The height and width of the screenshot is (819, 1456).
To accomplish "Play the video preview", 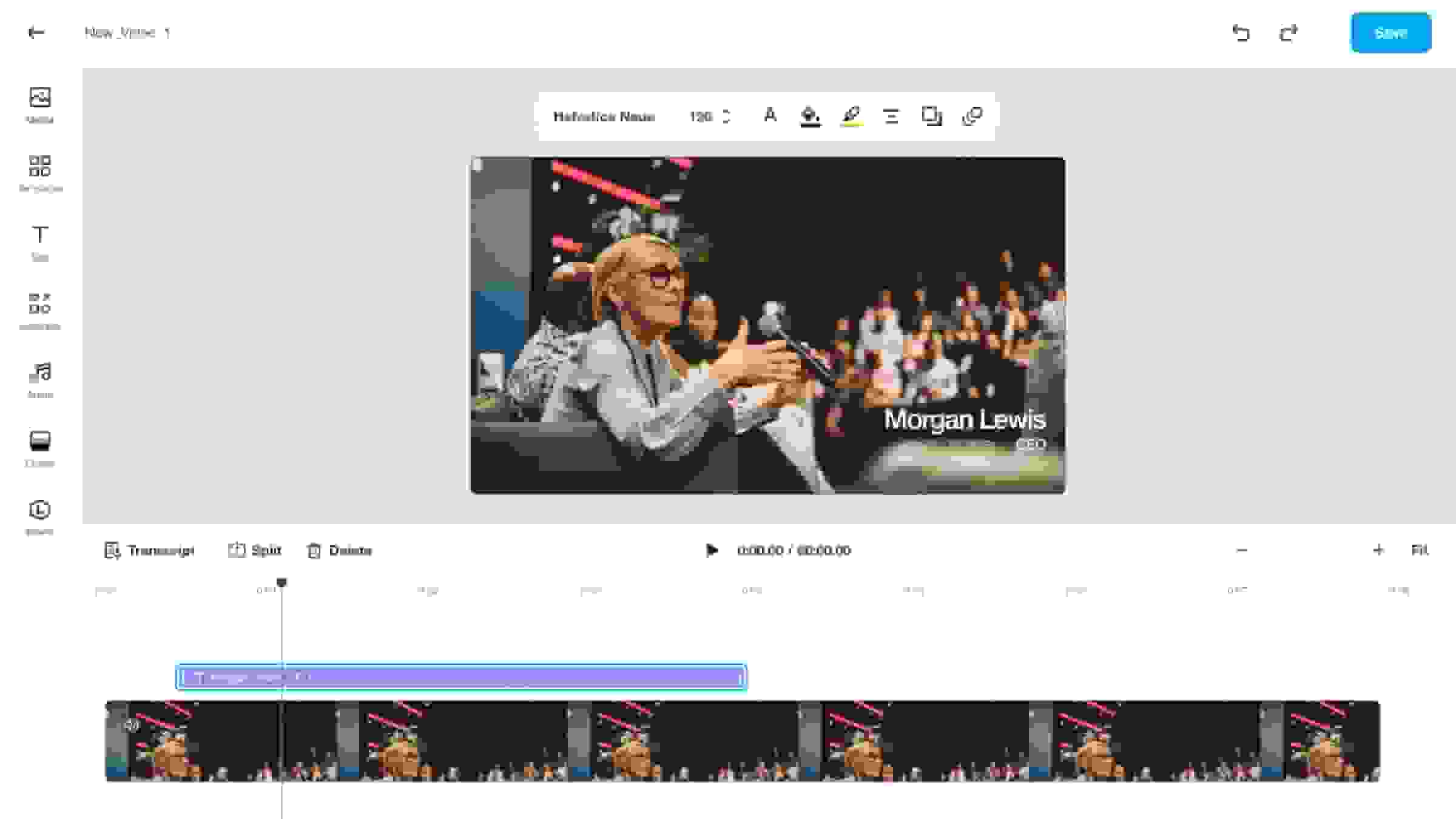I will point(712,550).
